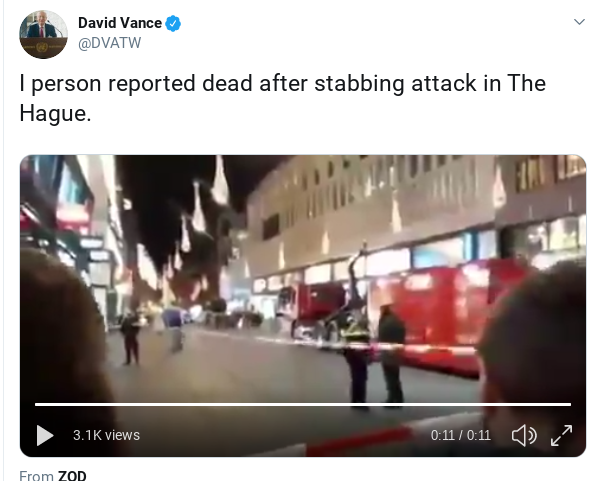Click the tweet text about The Hague

point(283,98)
